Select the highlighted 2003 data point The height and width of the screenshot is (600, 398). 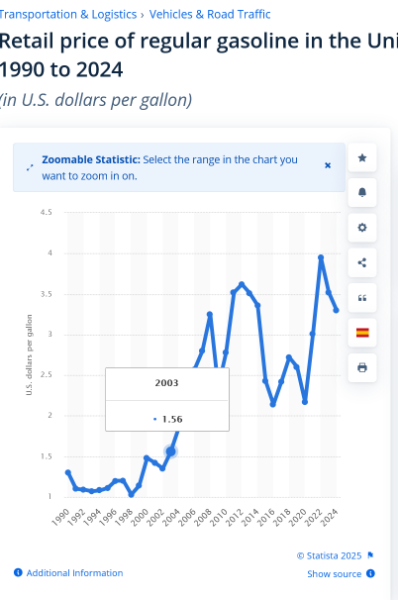171,452
